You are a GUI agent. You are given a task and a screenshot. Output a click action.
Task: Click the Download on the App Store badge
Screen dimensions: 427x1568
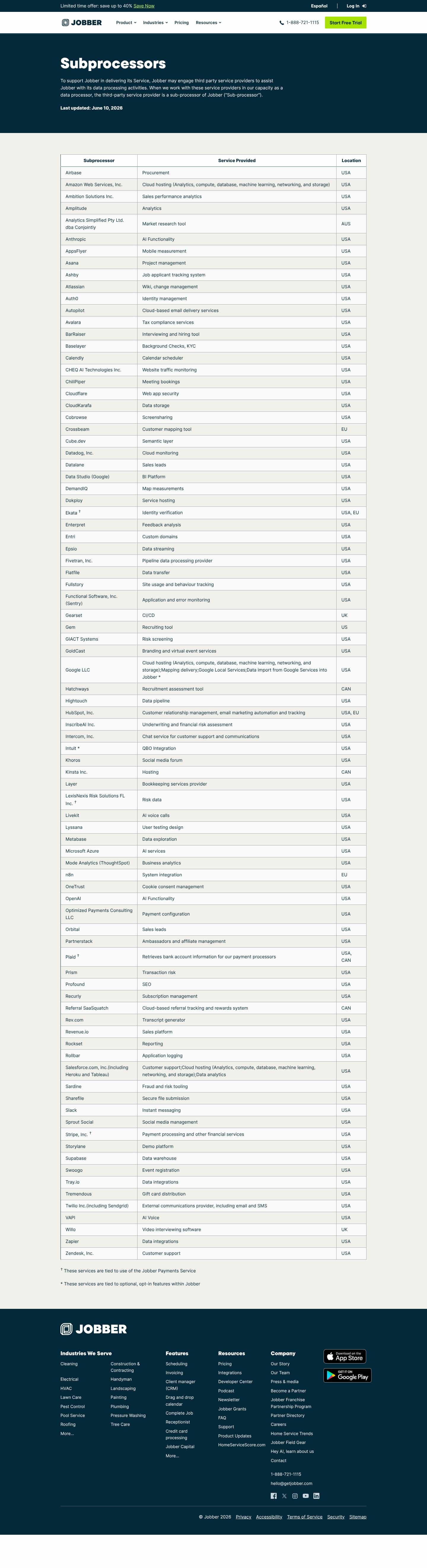345,1356
